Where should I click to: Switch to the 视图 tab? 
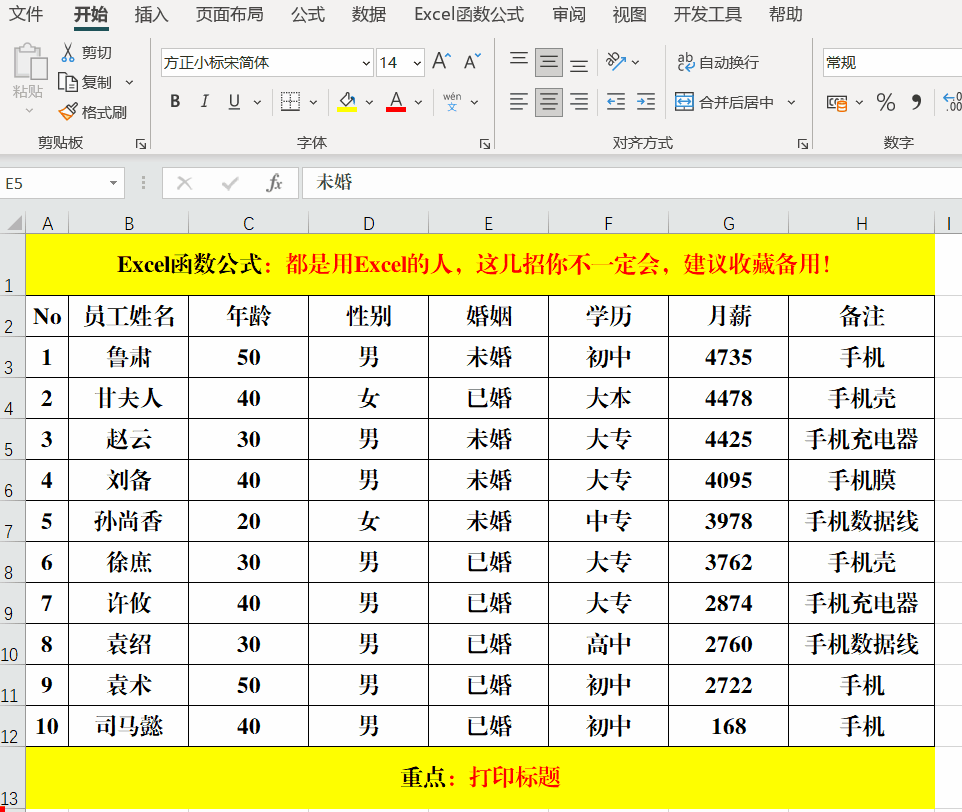tap(630, 14)
